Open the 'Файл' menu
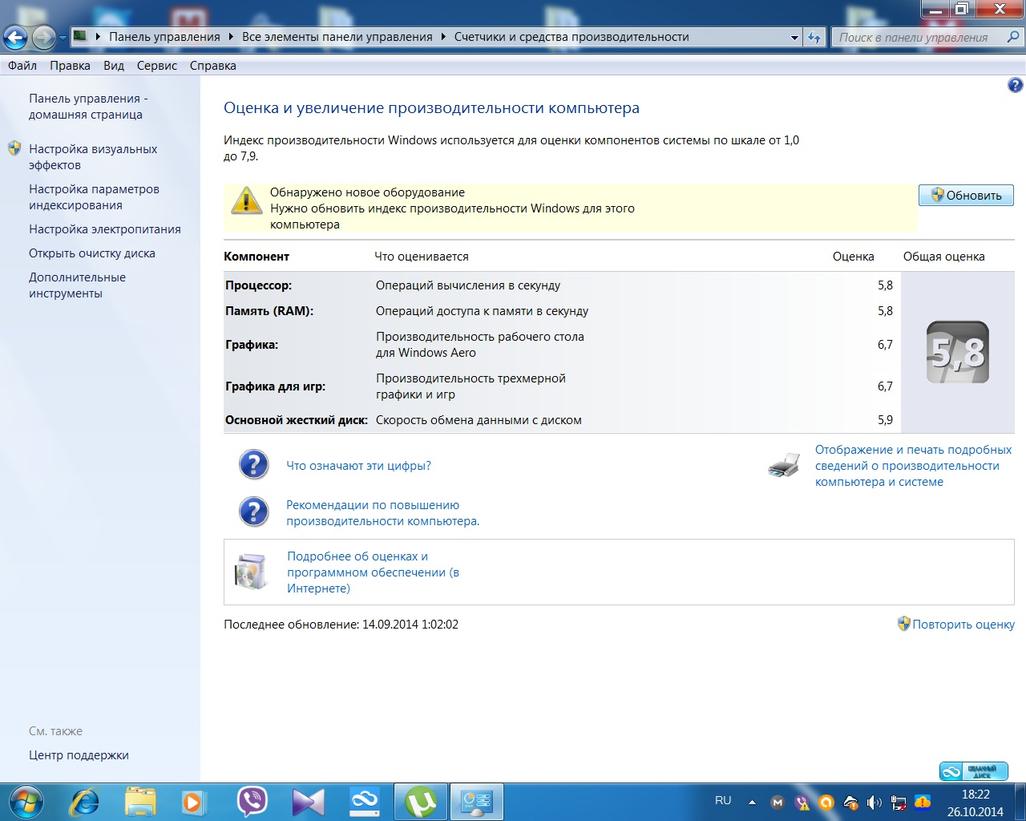Viewport: 1026px width, 821px height. (22, 65)
